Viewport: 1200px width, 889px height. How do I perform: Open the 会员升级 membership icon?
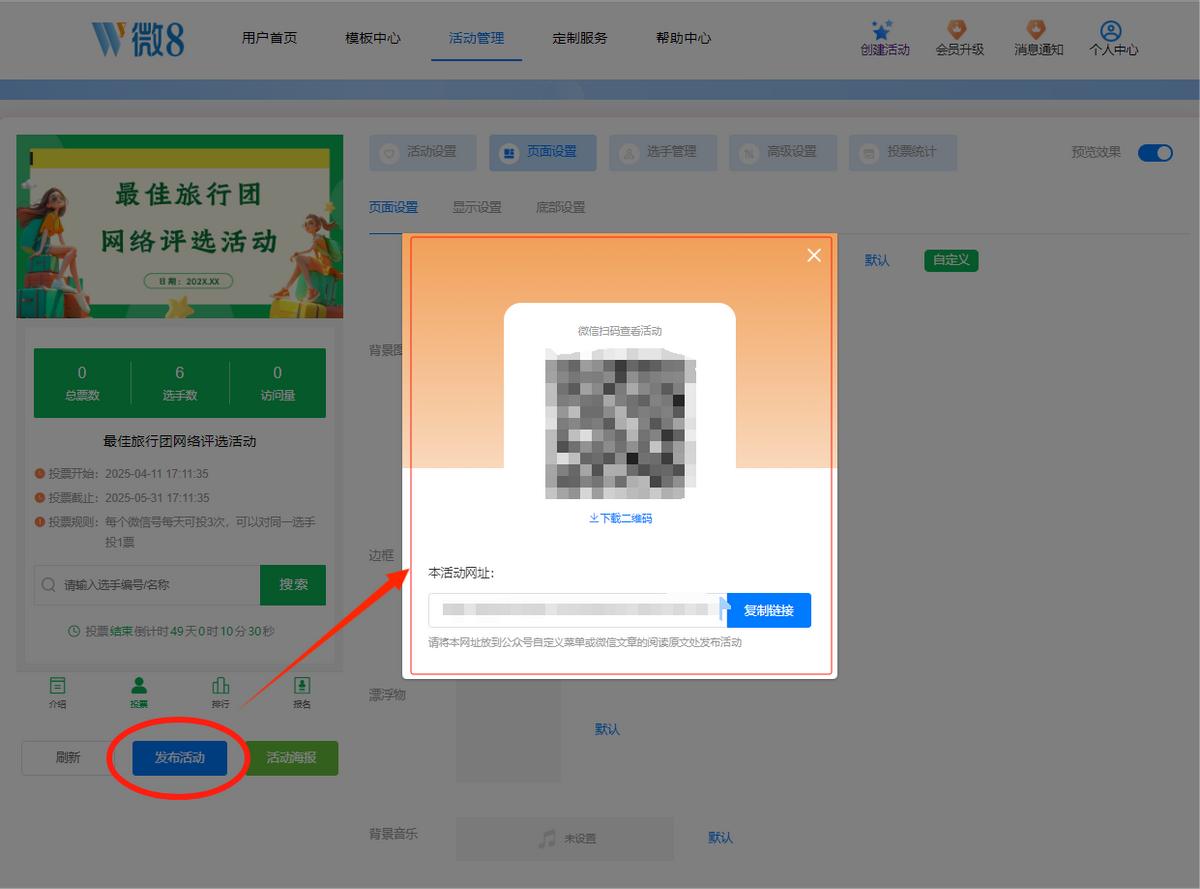[x=958, y=30]
